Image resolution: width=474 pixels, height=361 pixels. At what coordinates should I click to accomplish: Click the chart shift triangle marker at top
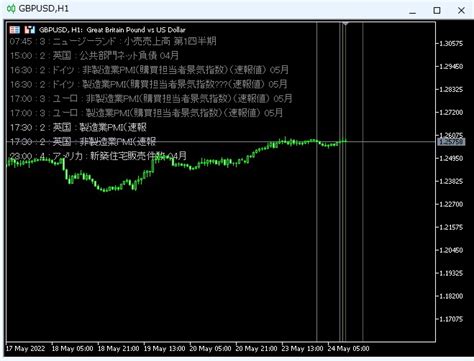coord(345,24)
